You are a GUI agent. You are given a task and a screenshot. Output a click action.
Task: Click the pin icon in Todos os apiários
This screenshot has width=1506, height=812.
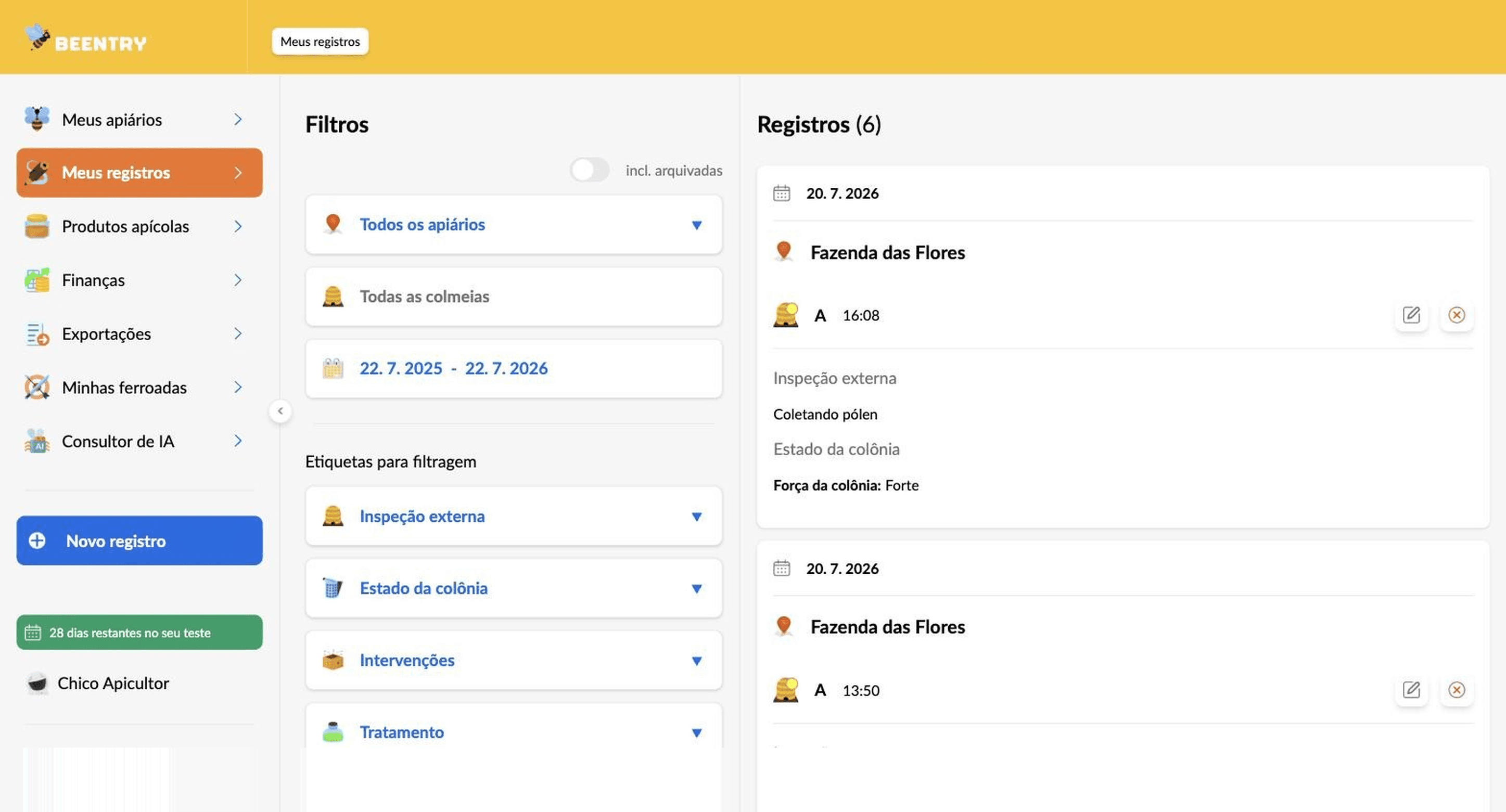333,224
